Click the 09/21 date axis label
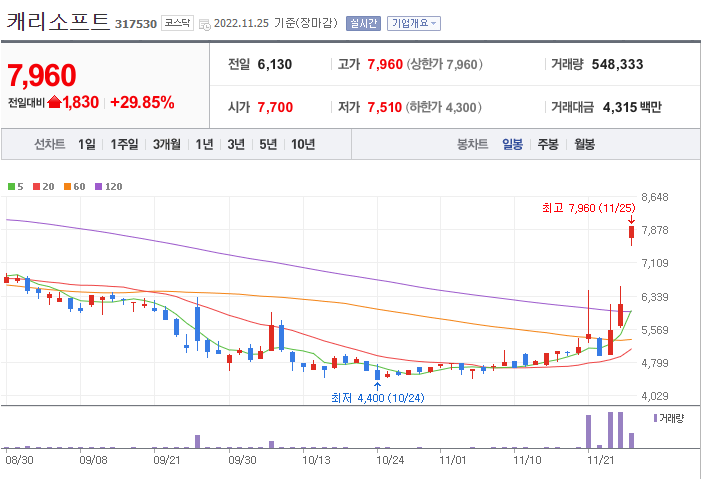 (166, 460)
